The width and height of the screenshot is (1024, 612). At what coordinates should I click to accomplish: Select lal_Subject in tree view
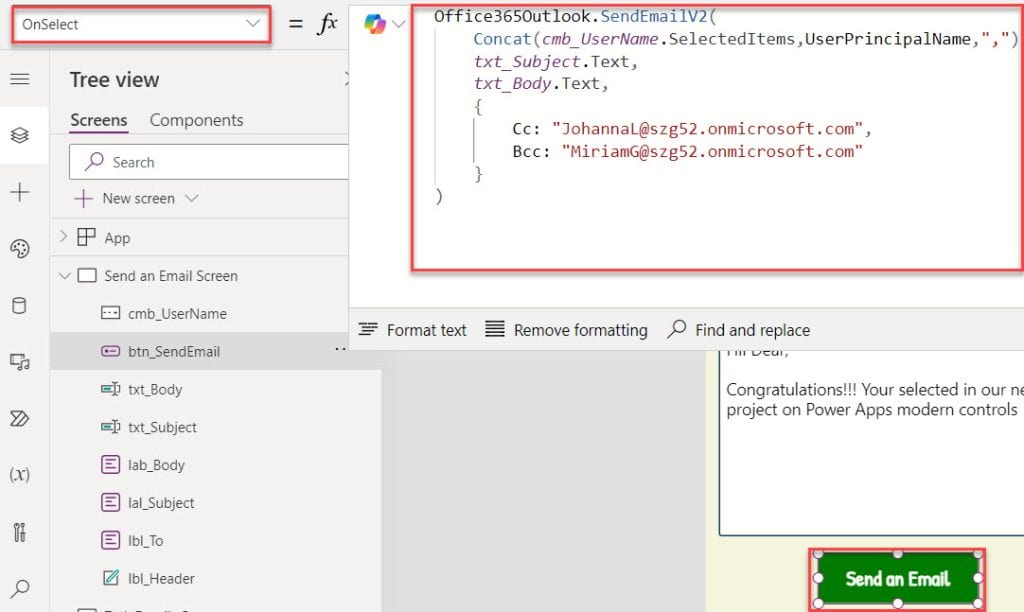tap(161, 503)
